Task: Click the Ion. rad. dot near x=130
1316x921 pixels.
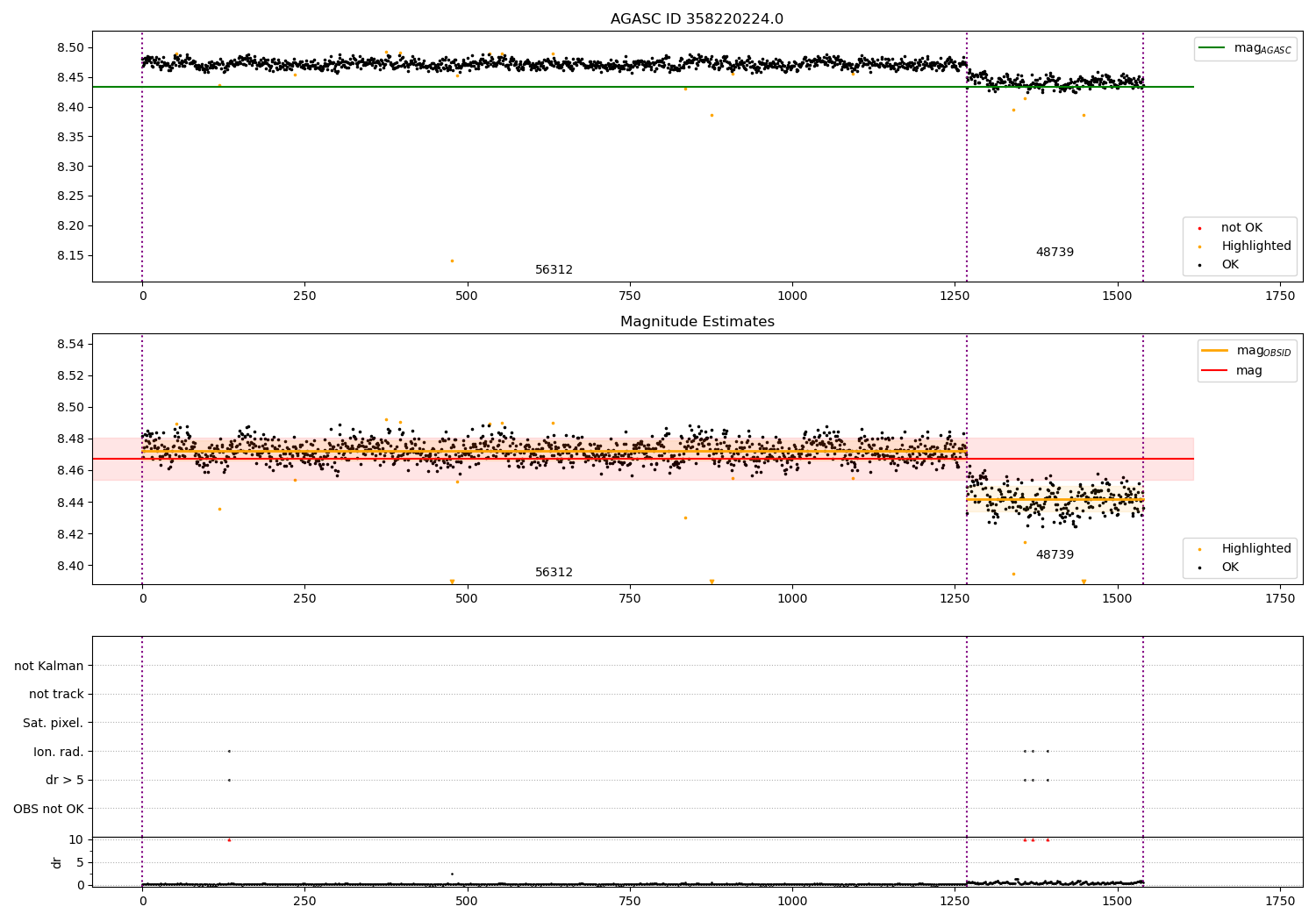Action: tap(229, 751)
